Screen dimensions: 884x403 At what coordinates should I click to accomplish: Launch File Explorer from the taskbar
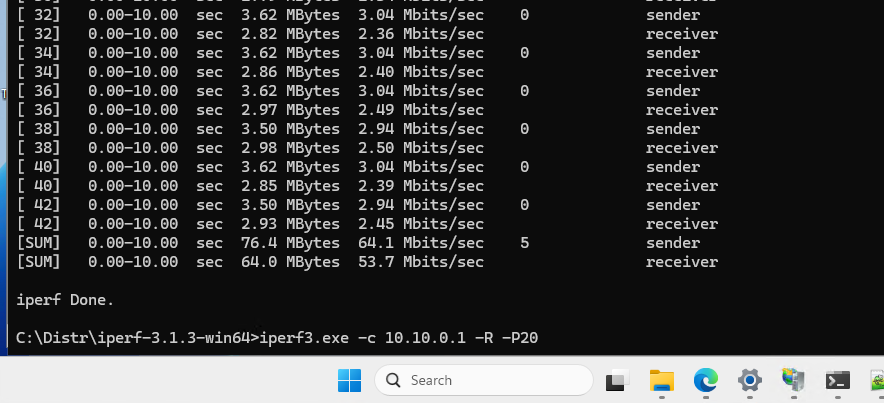pos(661,380)
